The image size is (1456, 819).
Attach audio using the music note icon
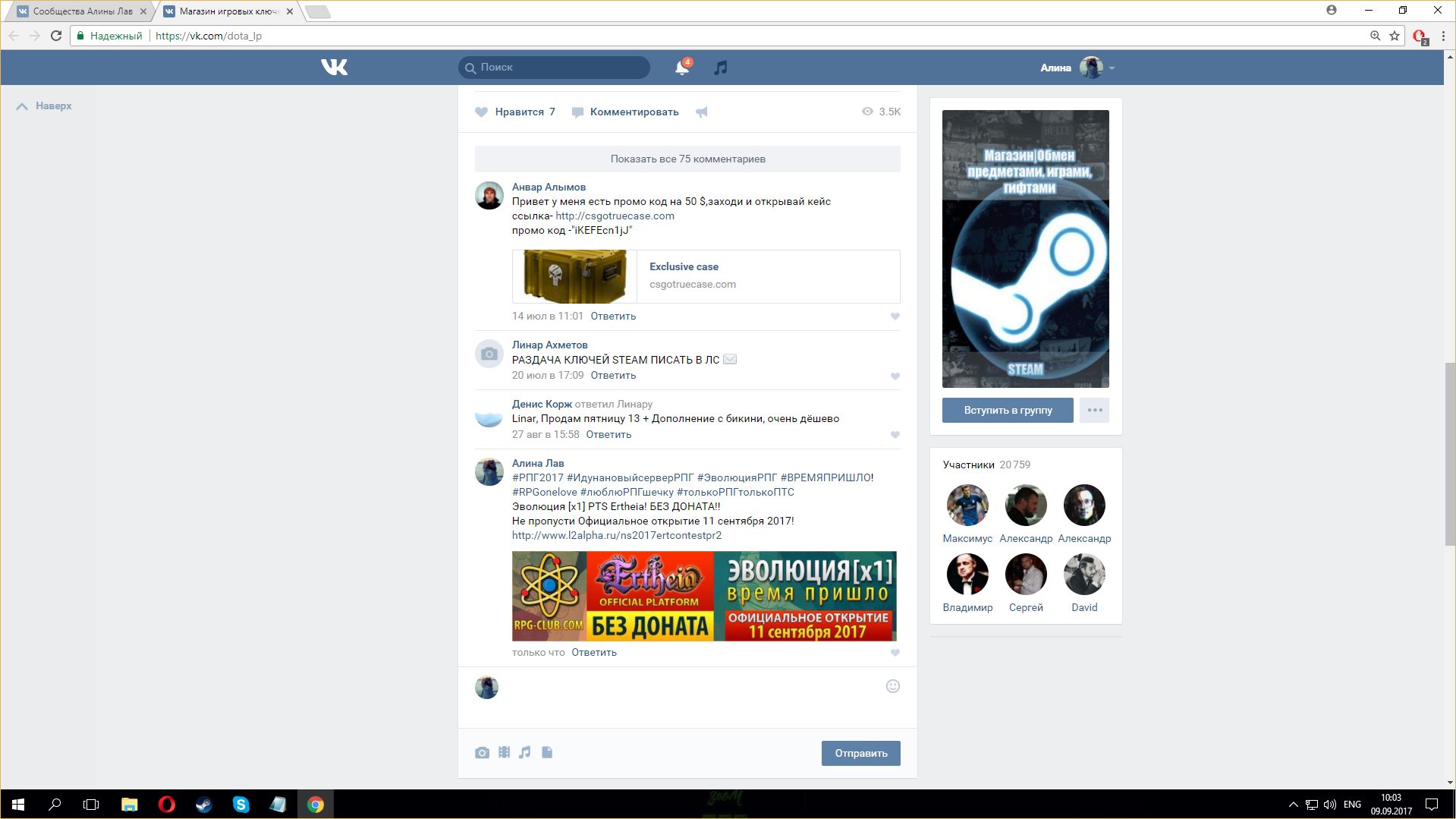point(525,752)
